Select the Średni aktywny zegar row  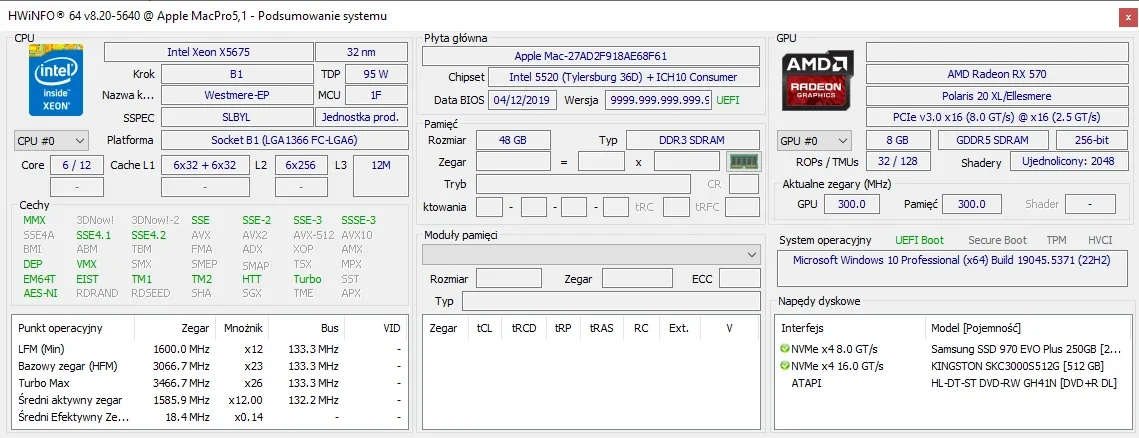click(209, 400)
